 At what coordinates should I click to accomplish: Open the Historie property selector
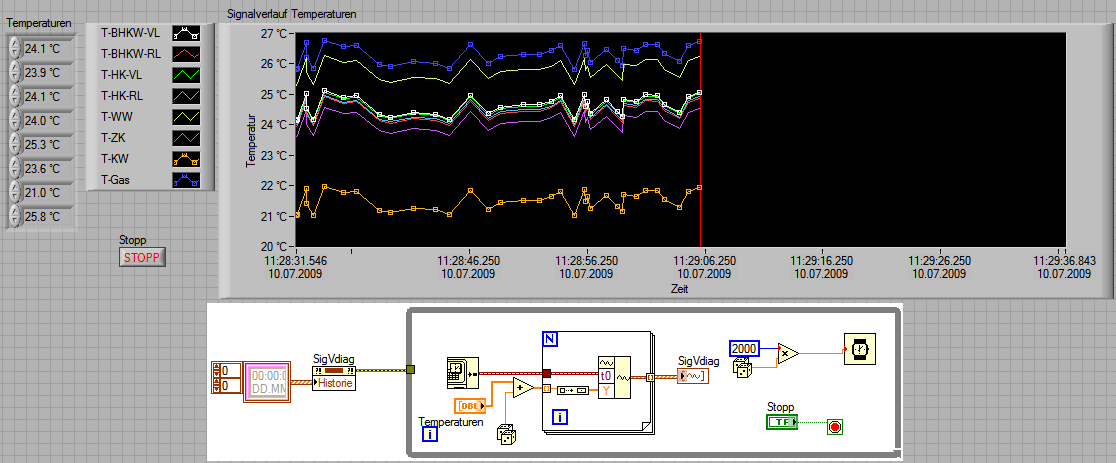coord(334,383)
